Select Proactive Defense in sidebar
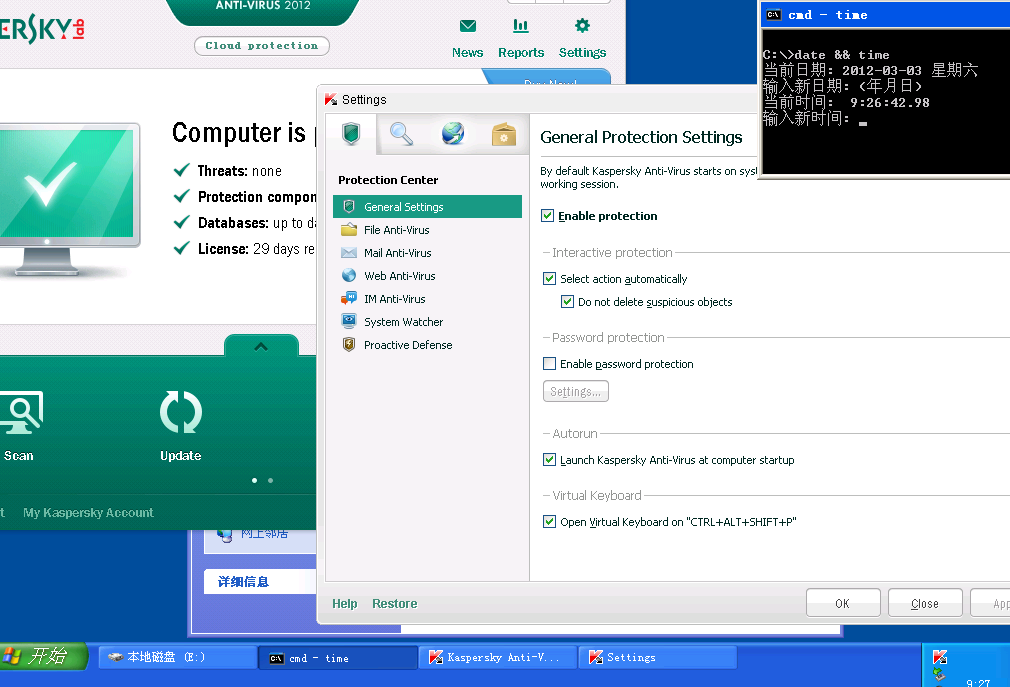 (x=427, y=345)
